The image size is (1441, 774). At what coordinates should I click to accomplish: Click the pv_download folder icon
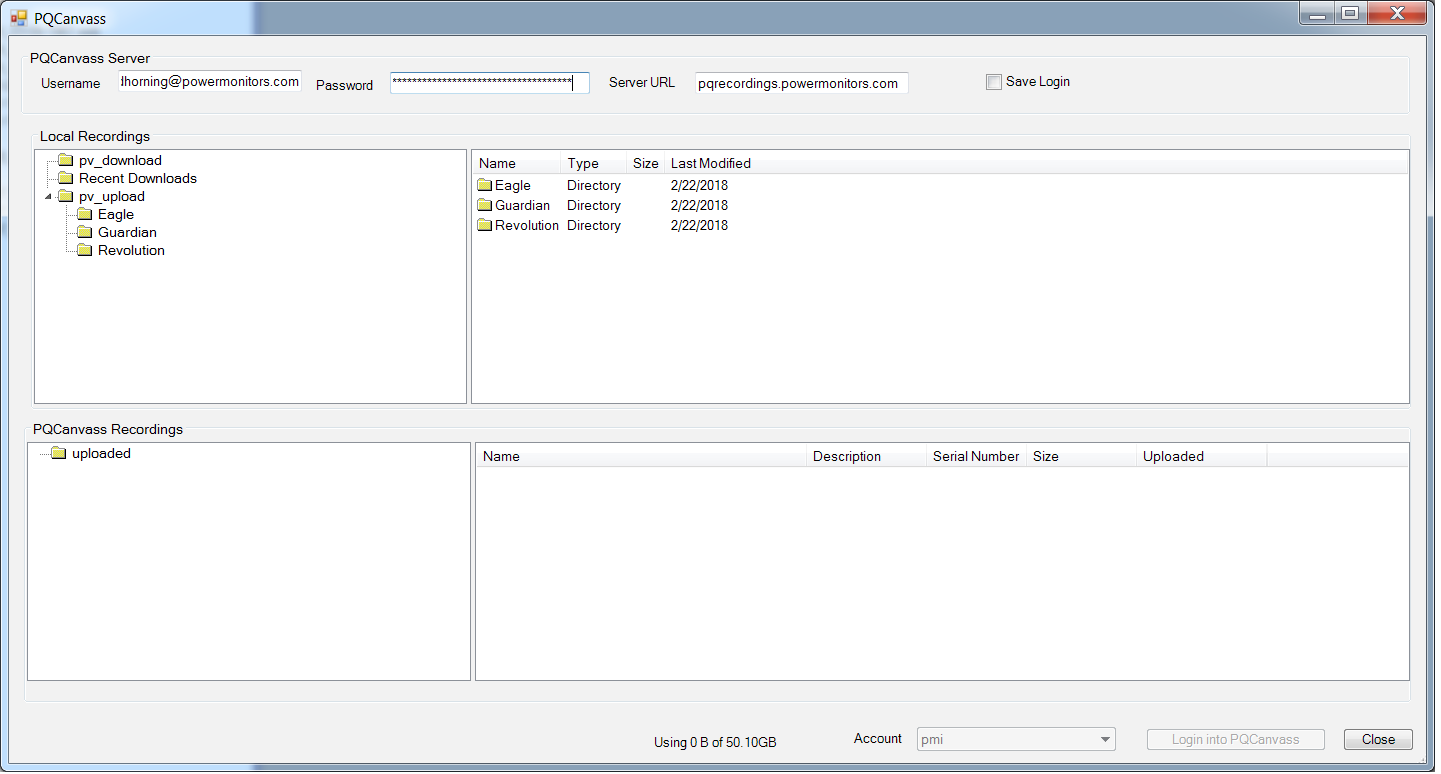tap(65, 160)
